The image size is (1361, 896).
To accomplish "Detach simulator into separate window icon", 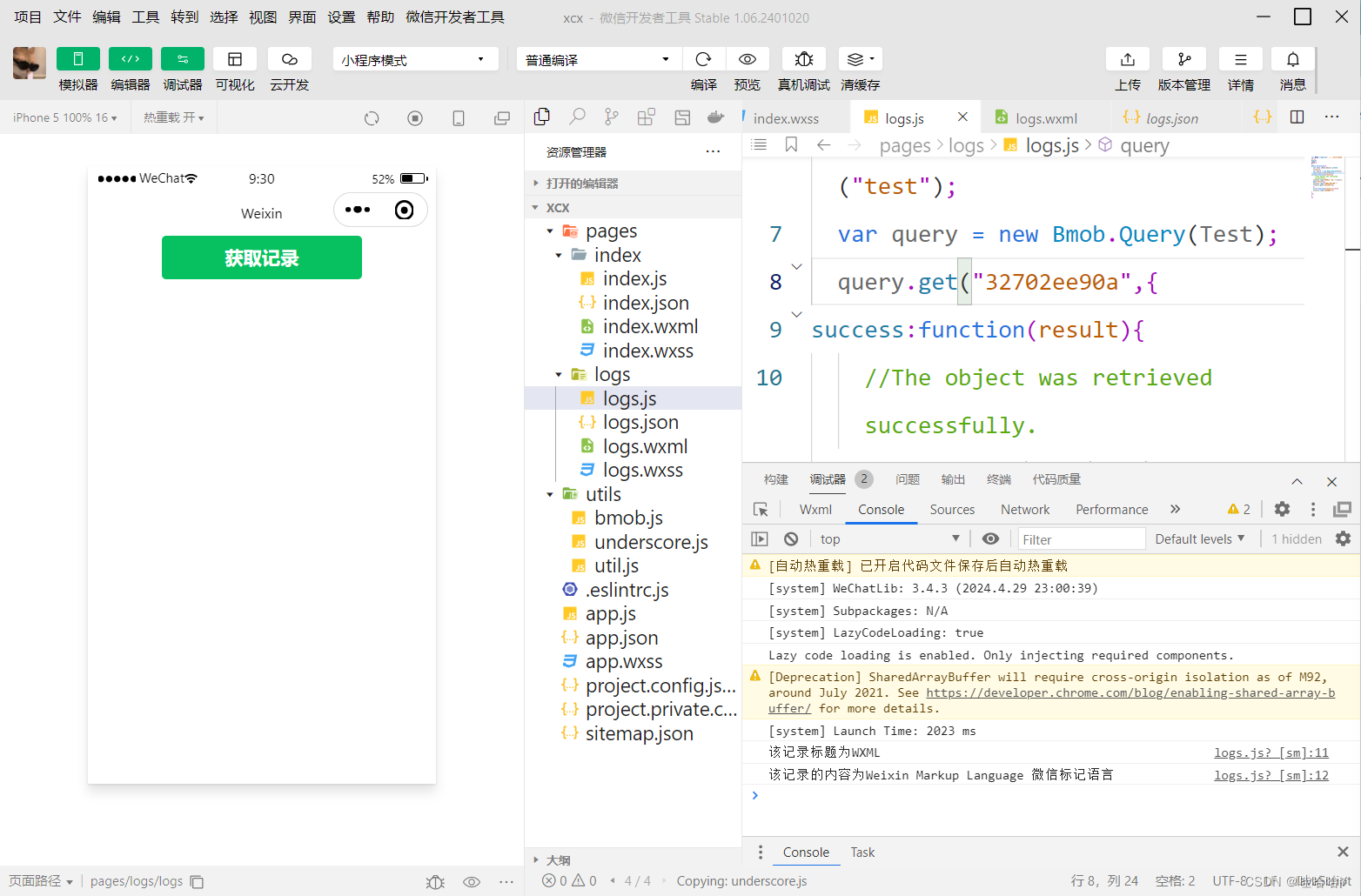I will tap(502, 118).
